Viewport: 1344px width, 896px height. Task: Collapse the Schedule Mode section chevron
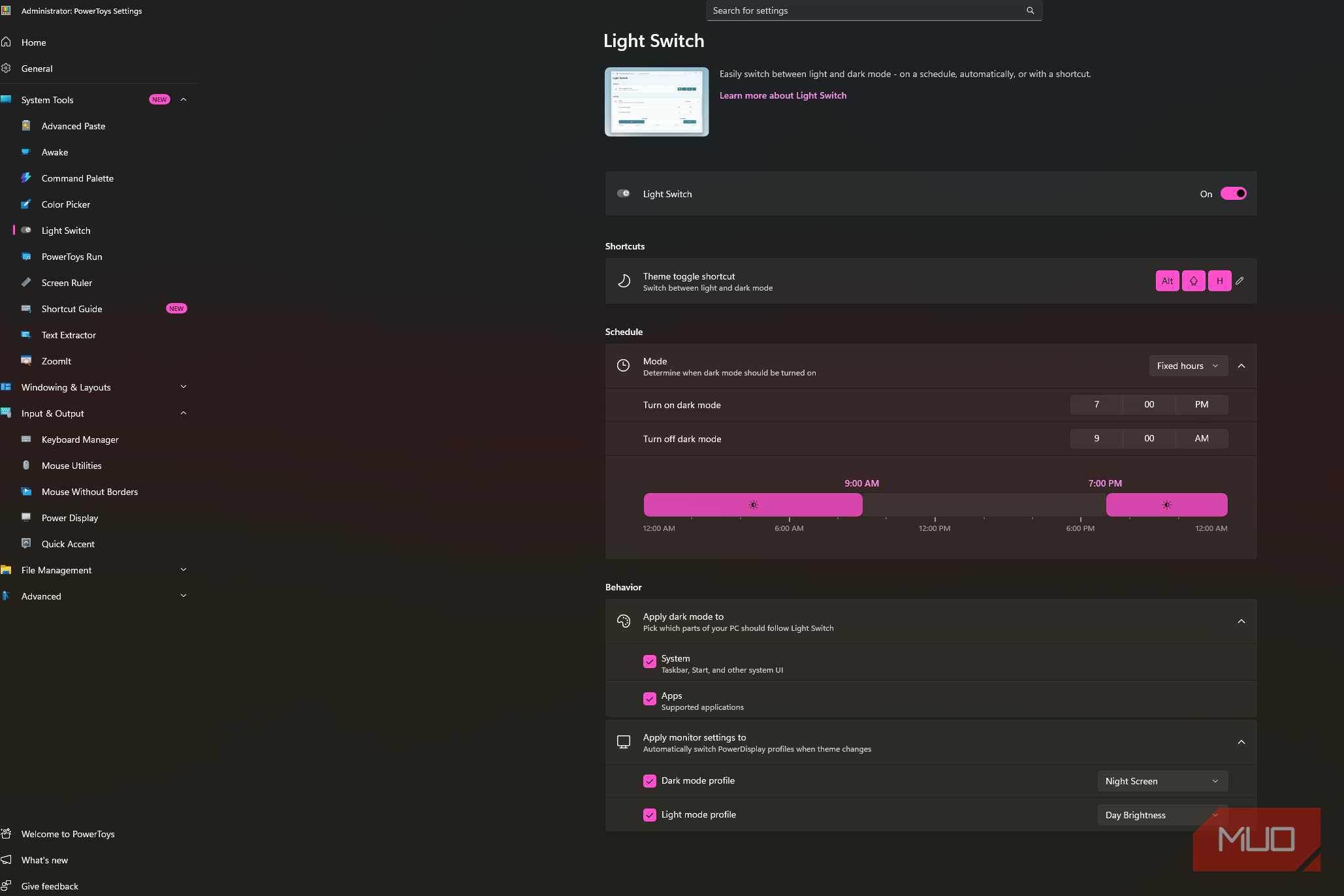(1241, 366)
